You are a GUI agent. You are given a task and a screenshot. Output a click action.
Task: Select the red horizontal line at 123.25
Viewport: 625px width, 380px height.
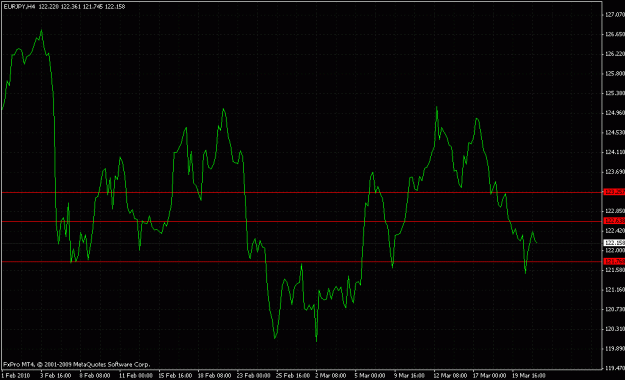302,192
